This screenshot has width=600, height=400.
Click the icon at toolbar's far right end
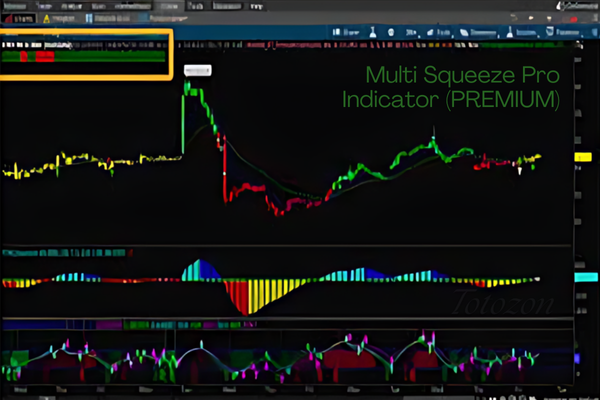click(591, 33)
